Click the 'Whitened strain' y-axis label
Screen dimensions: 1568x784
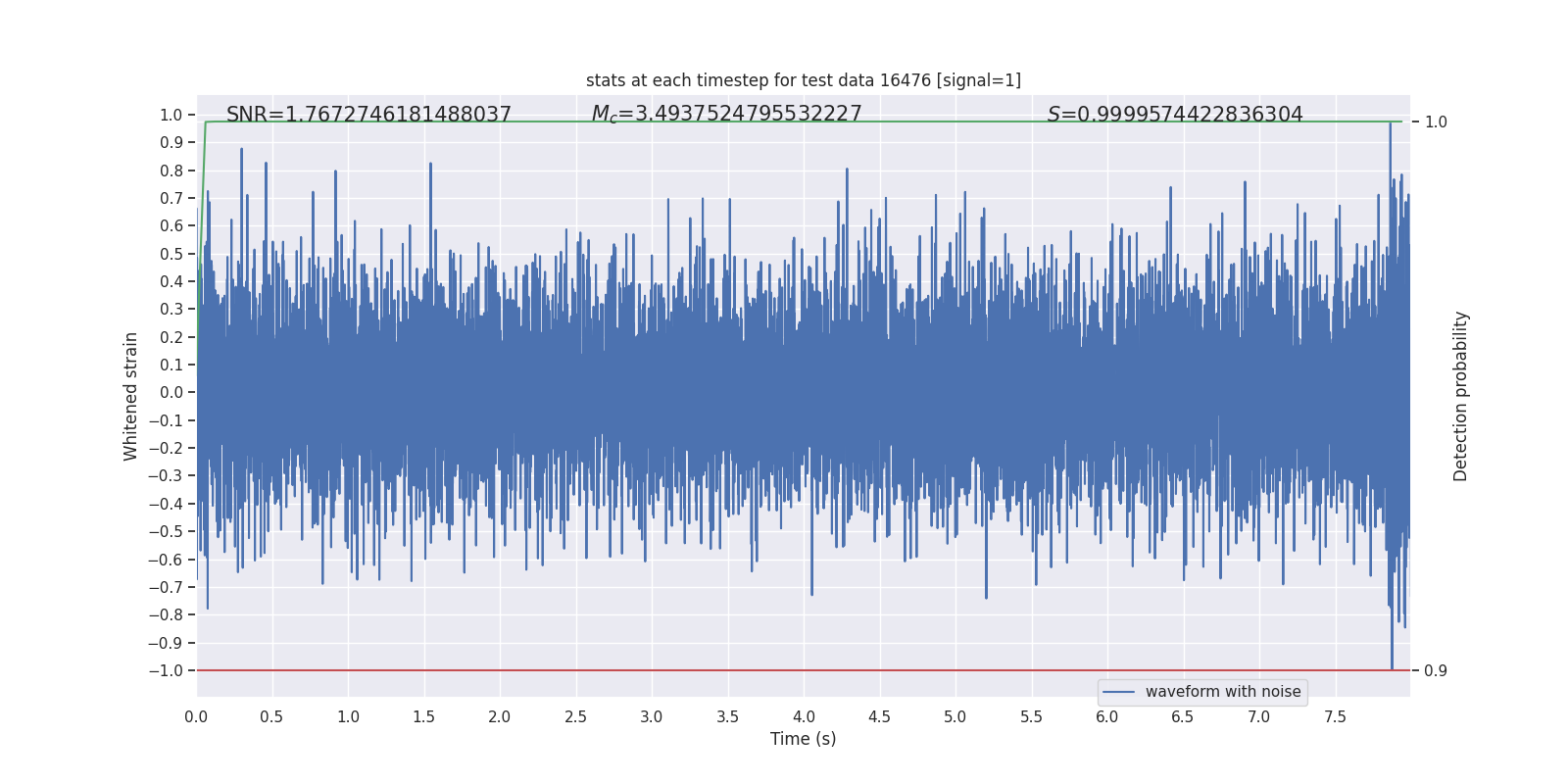point(130,396)
